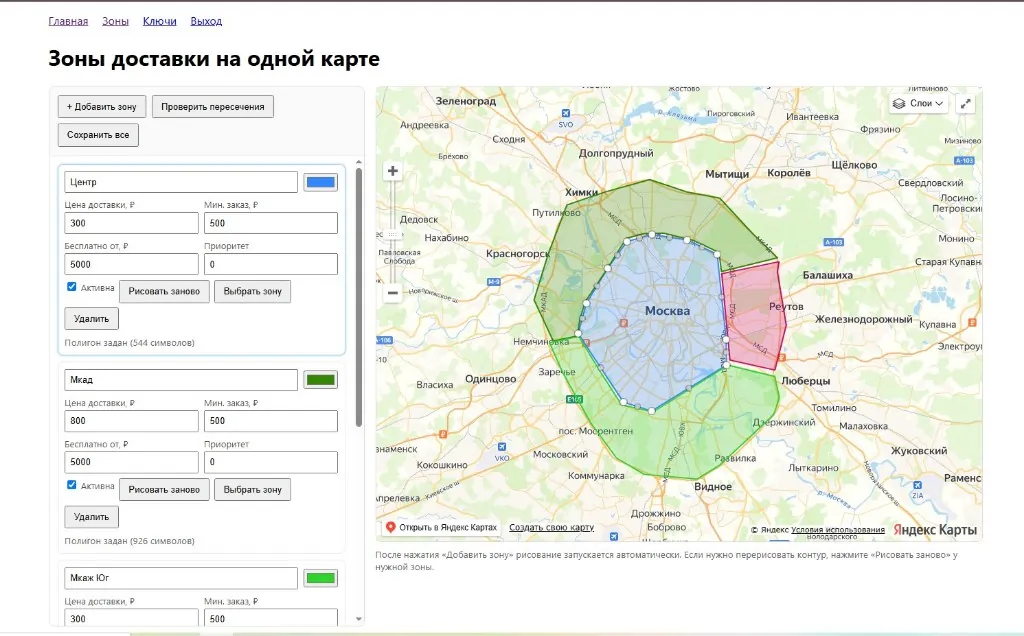Click Выбрать зону for the Мкад zone

tap(253, 490)
